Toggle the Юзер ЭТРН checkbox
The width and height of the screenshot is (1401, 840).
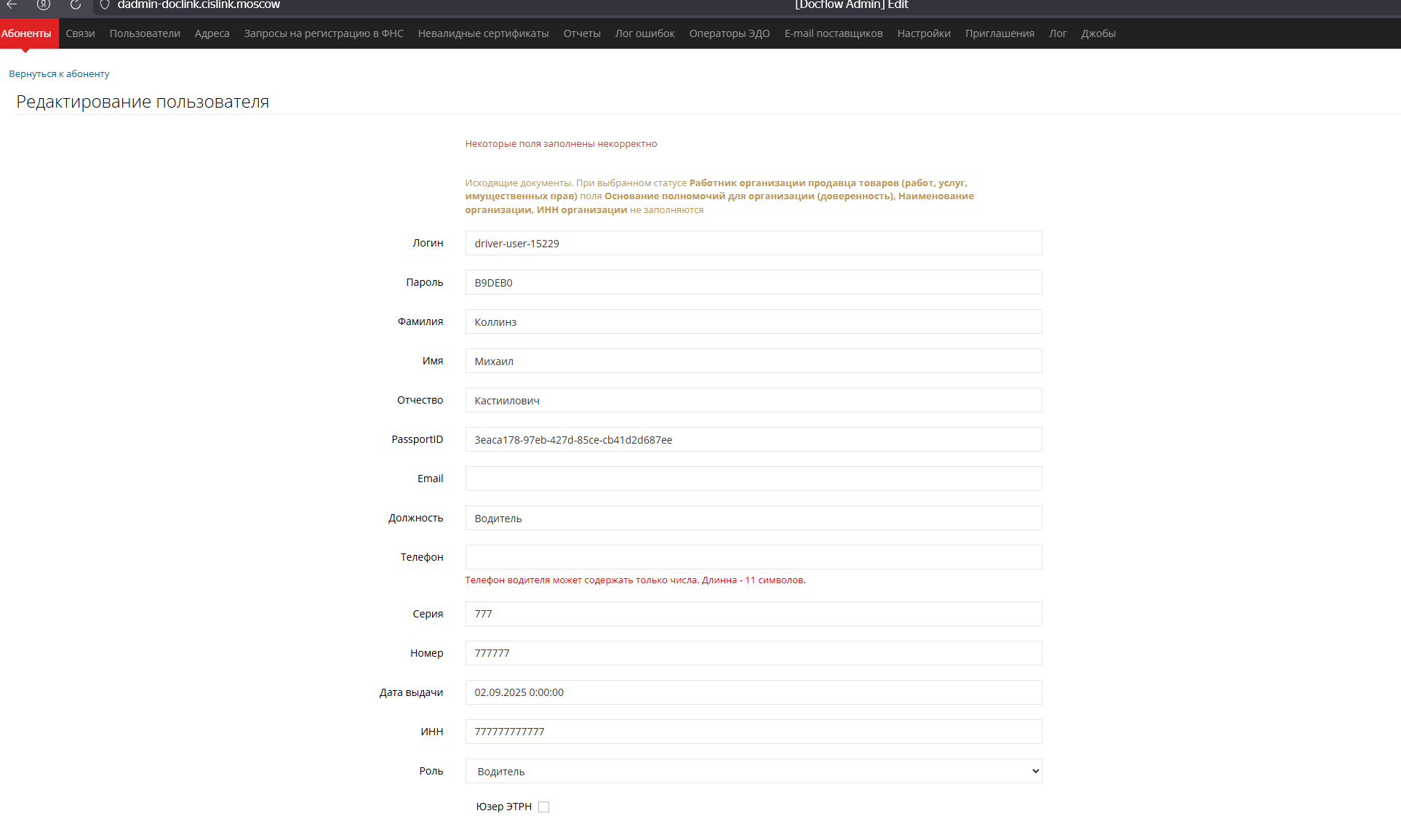543,807
